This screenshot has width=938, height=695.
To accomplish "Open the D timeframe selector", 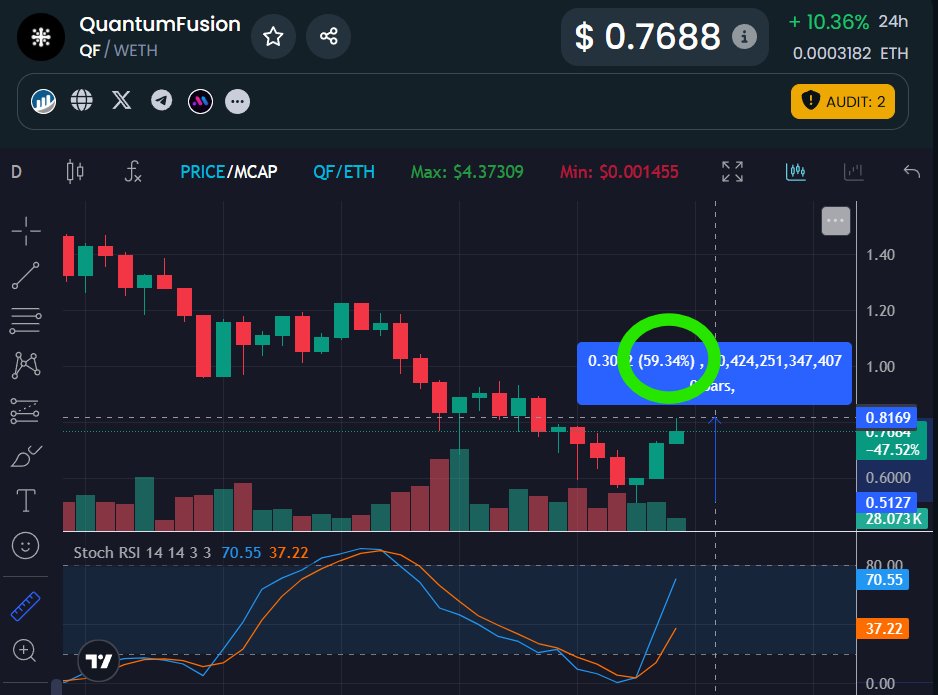I will [15, 172].
